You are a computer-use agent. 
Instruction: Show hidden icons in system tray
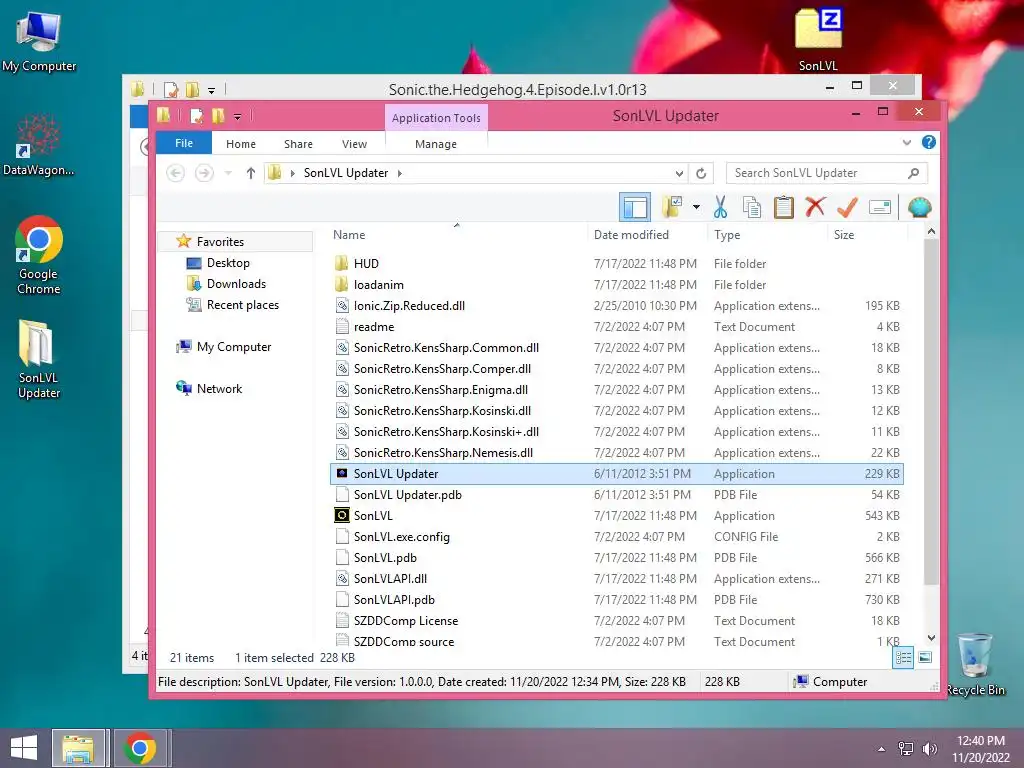(881, 749)
